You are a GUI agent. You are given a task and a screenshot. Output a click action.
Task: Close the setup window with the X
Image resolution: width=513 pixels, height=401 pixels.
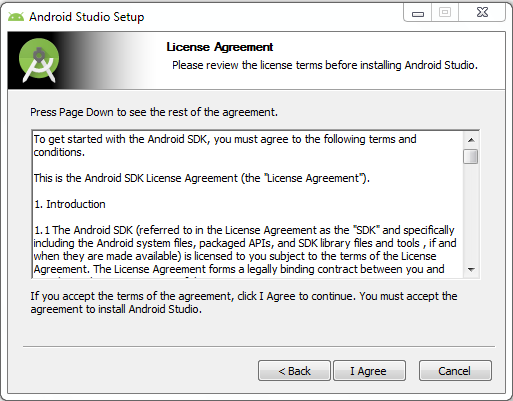pos(482,13)
